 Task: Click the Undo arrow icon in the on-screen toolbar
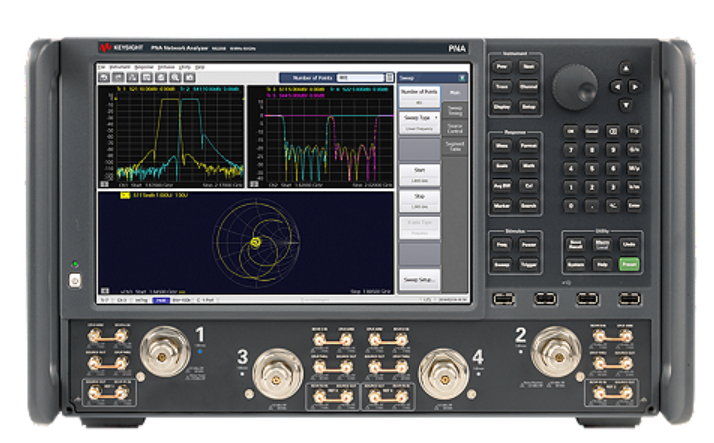pyautogui.click(x=104, y=77)
